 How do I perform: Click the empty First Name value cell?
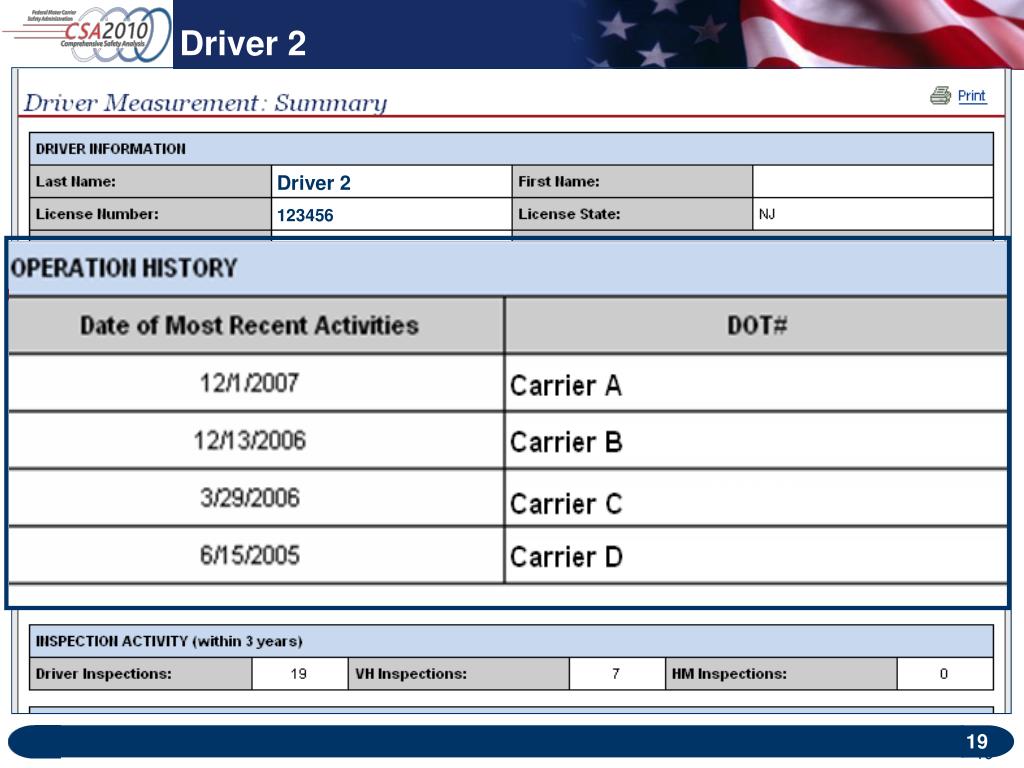[x=872, y=182]
